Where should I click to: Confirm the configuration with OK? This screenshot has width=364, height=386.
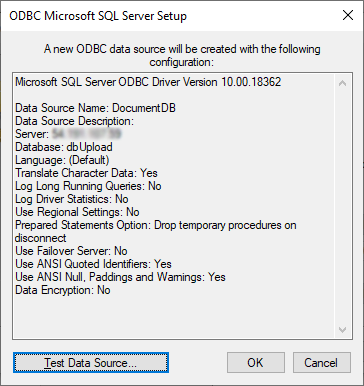coord(256,362)
